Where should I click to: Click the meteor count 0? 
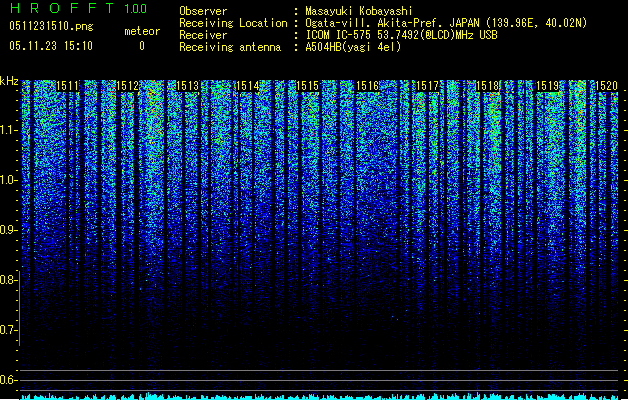[x=142, y=46]
